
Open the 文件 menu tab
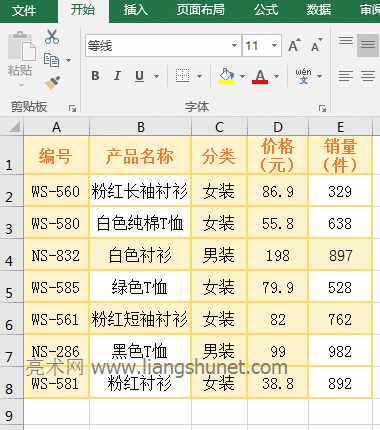24,11
